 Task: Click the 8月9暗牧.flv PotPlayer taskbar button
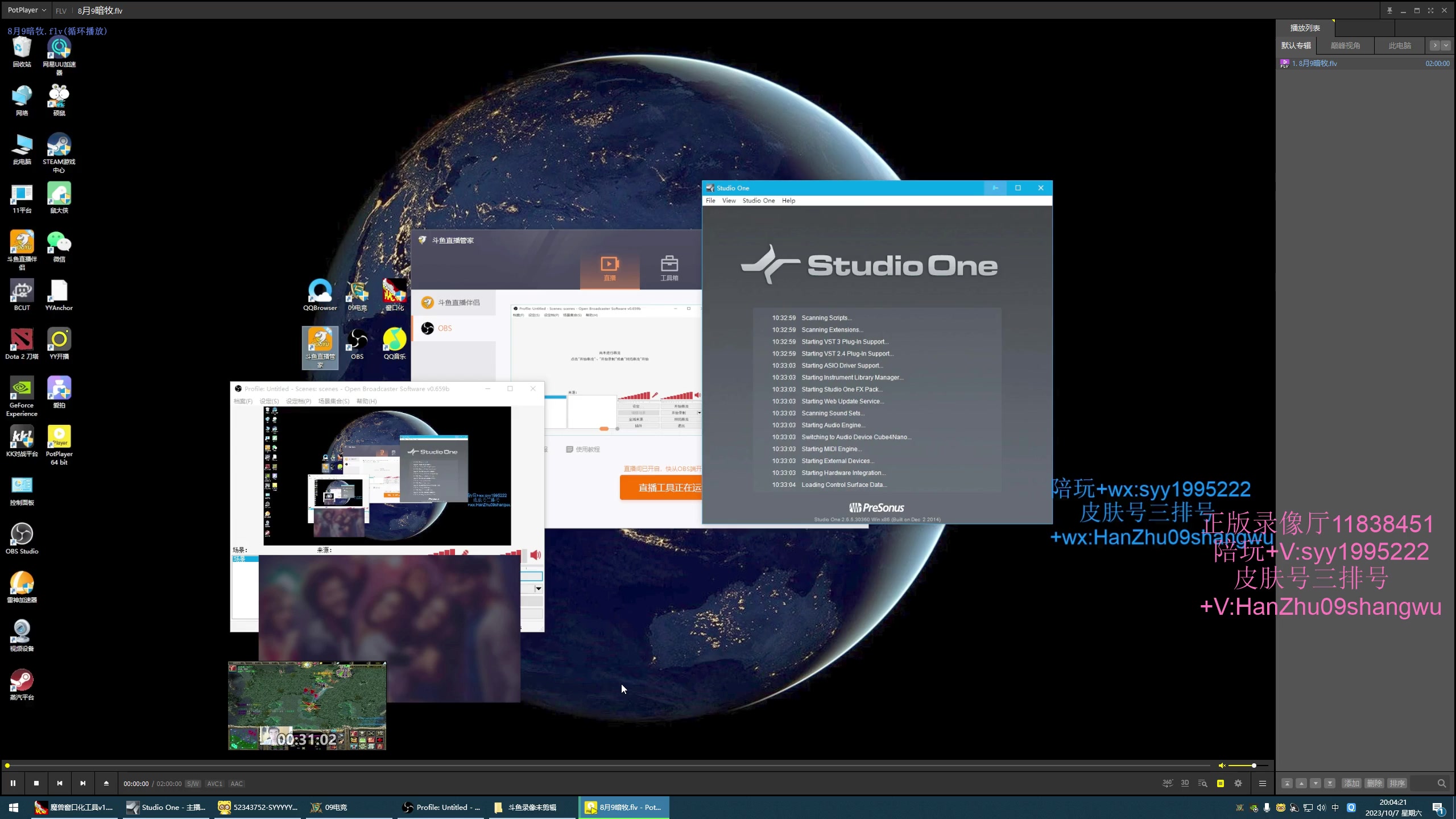623,807
